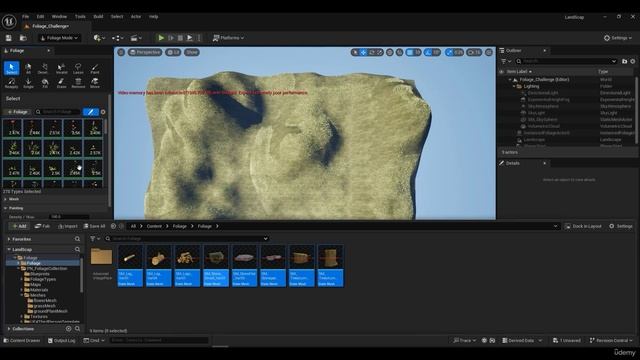The width and height of the screenshot is (640, 360).
Task: Click the Content Browser search field
Action: [187, 238]
